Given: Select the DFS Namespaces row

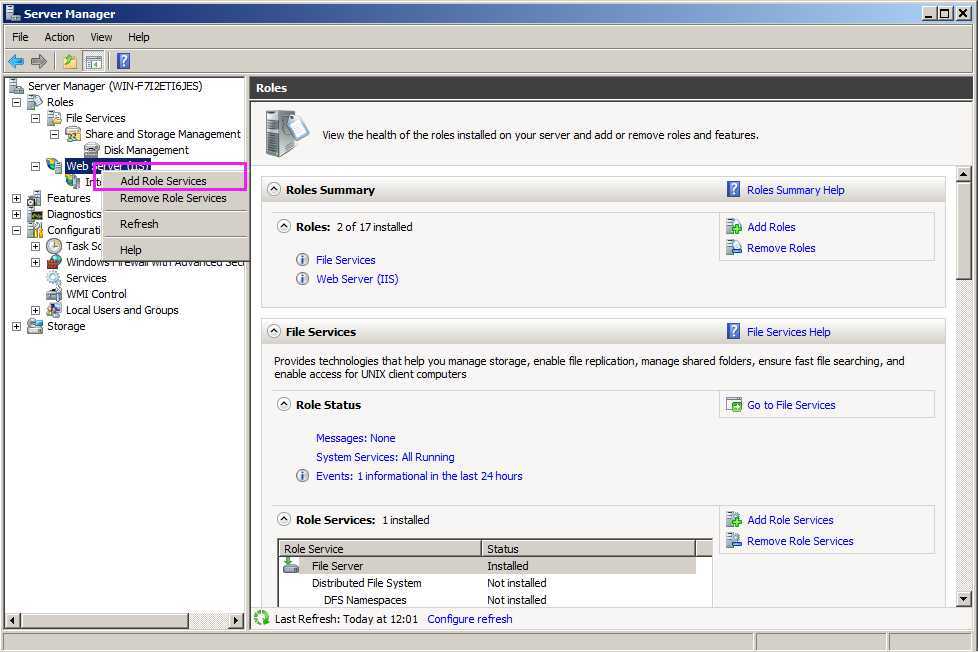Looking at the screenshot, I should click(487, 600).
